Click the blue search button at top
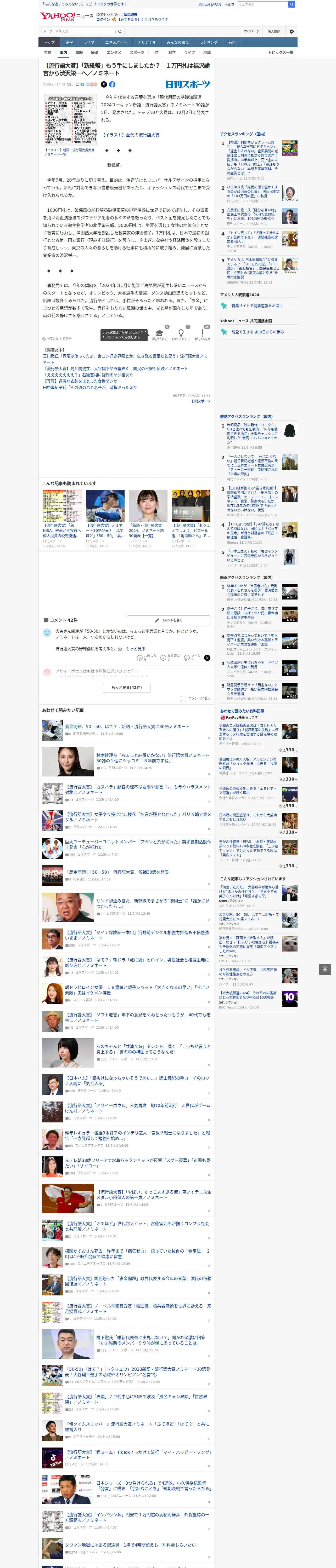The height and width of the screenshot is (1568, 336). [x=292, y=4]
